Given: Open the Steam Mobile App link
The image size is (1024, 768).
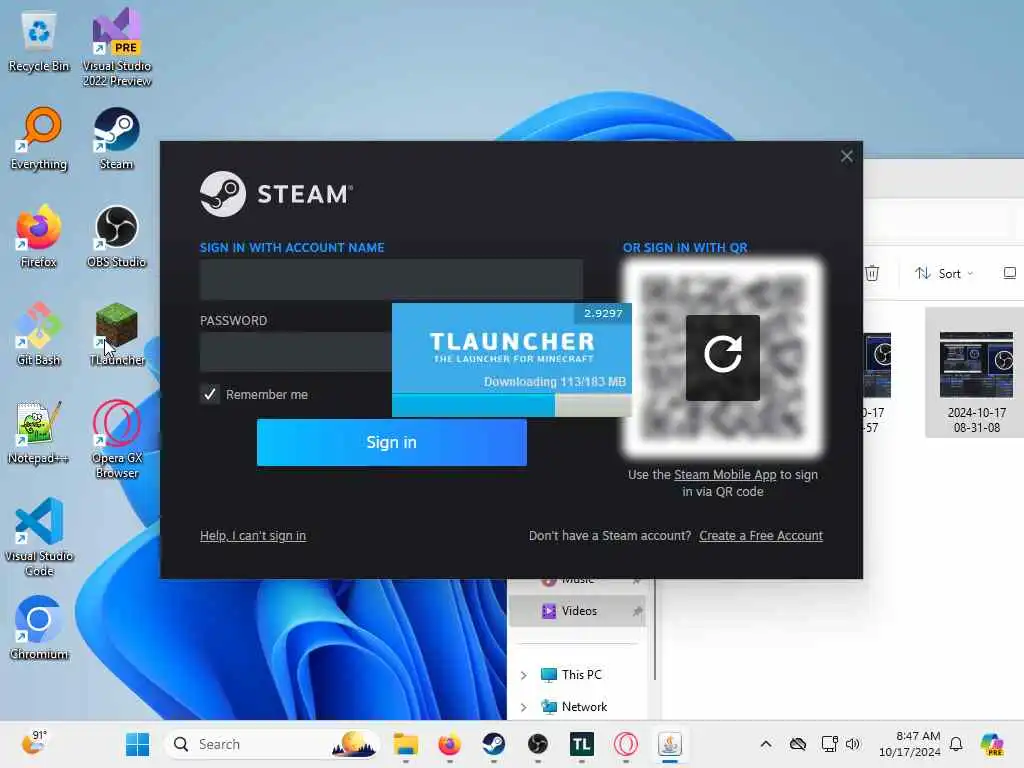Looking at the screenshot, I should (x=725, y=475).
